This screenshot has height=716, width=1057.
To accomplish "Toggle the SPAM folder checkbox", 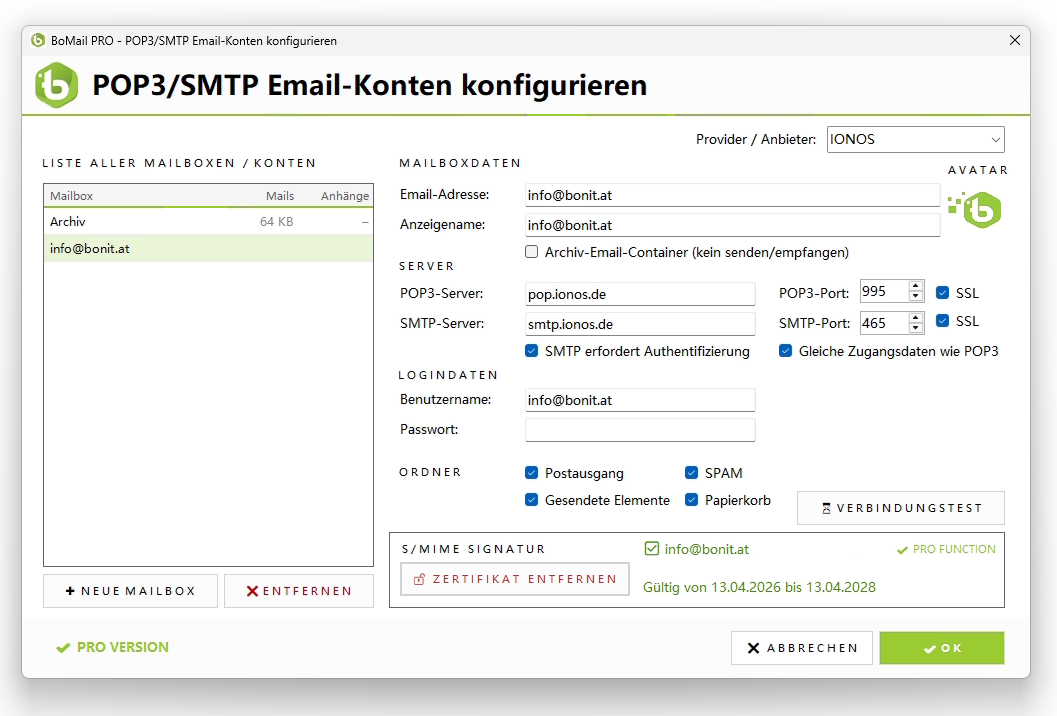I will point(692,473).
